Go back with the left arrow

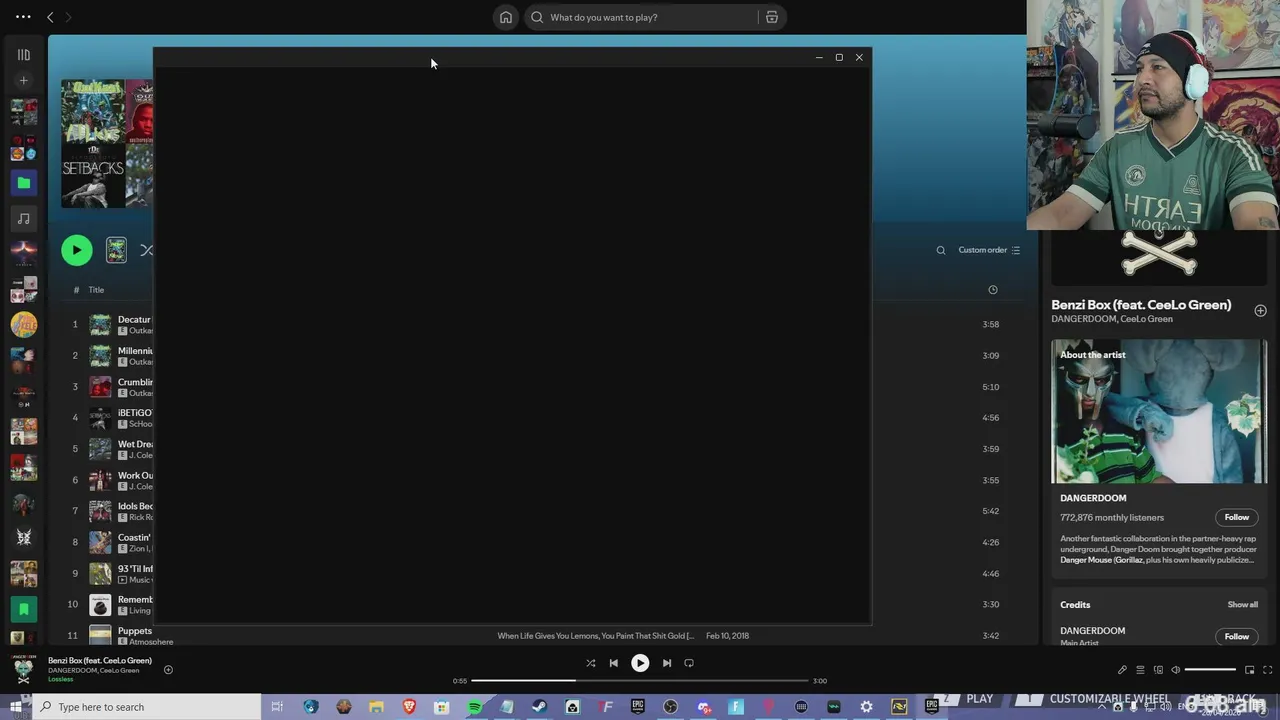click(50, 17)
